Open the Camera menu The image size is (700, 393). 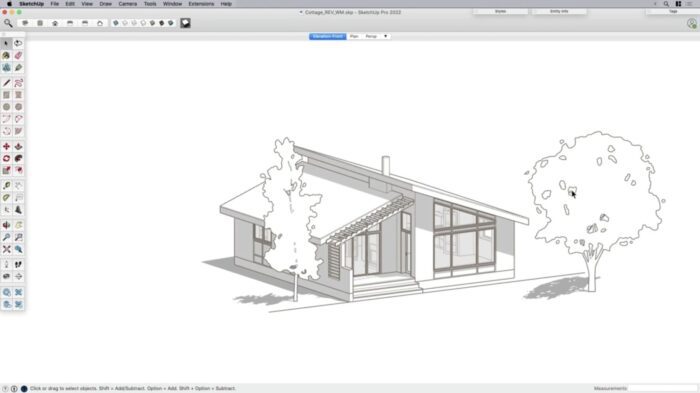point(128,4)
